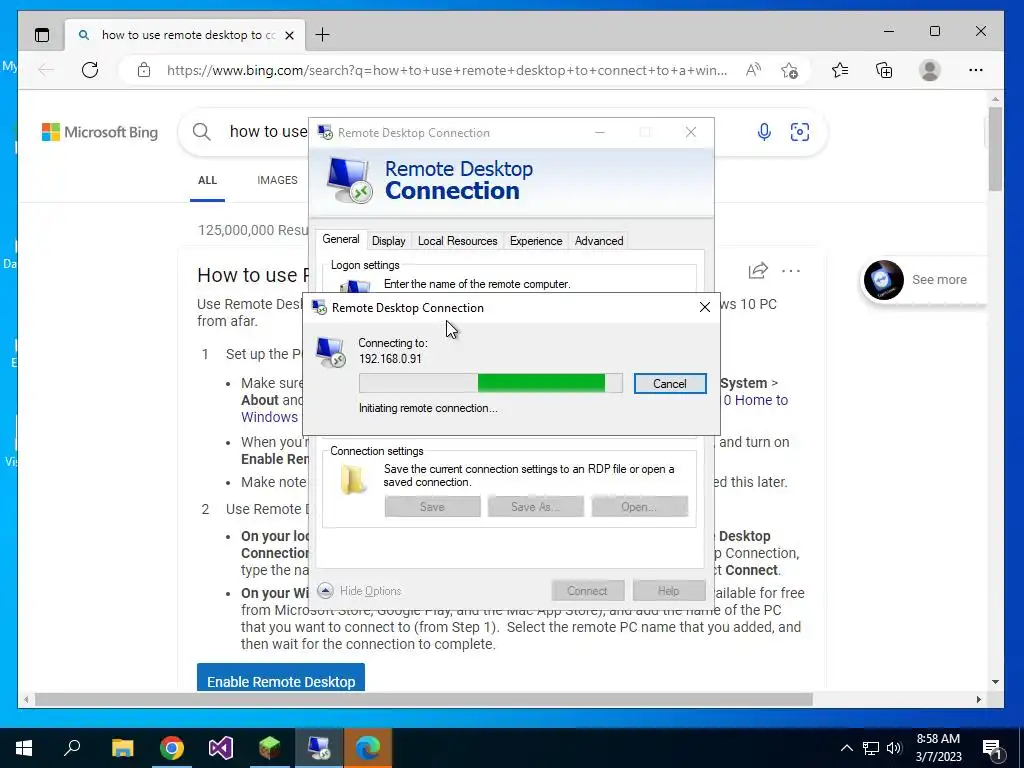This screenshot has height=768, width=1024.
Task: Open Visual Studio from taskbar
Action: 221,748
